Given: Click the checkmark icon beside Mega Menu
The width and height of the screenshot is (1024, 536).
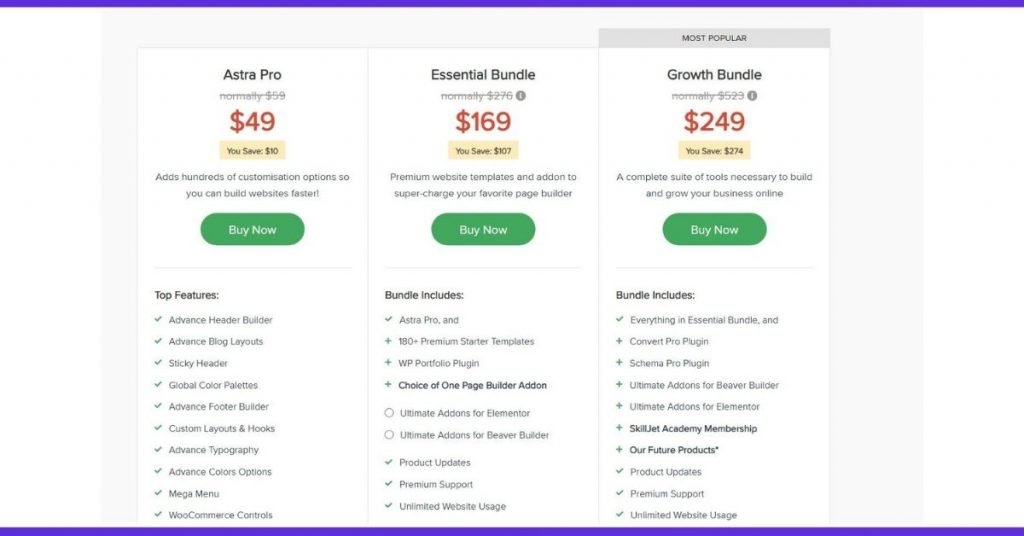Looking at the screenshot, I should [158, 493].
